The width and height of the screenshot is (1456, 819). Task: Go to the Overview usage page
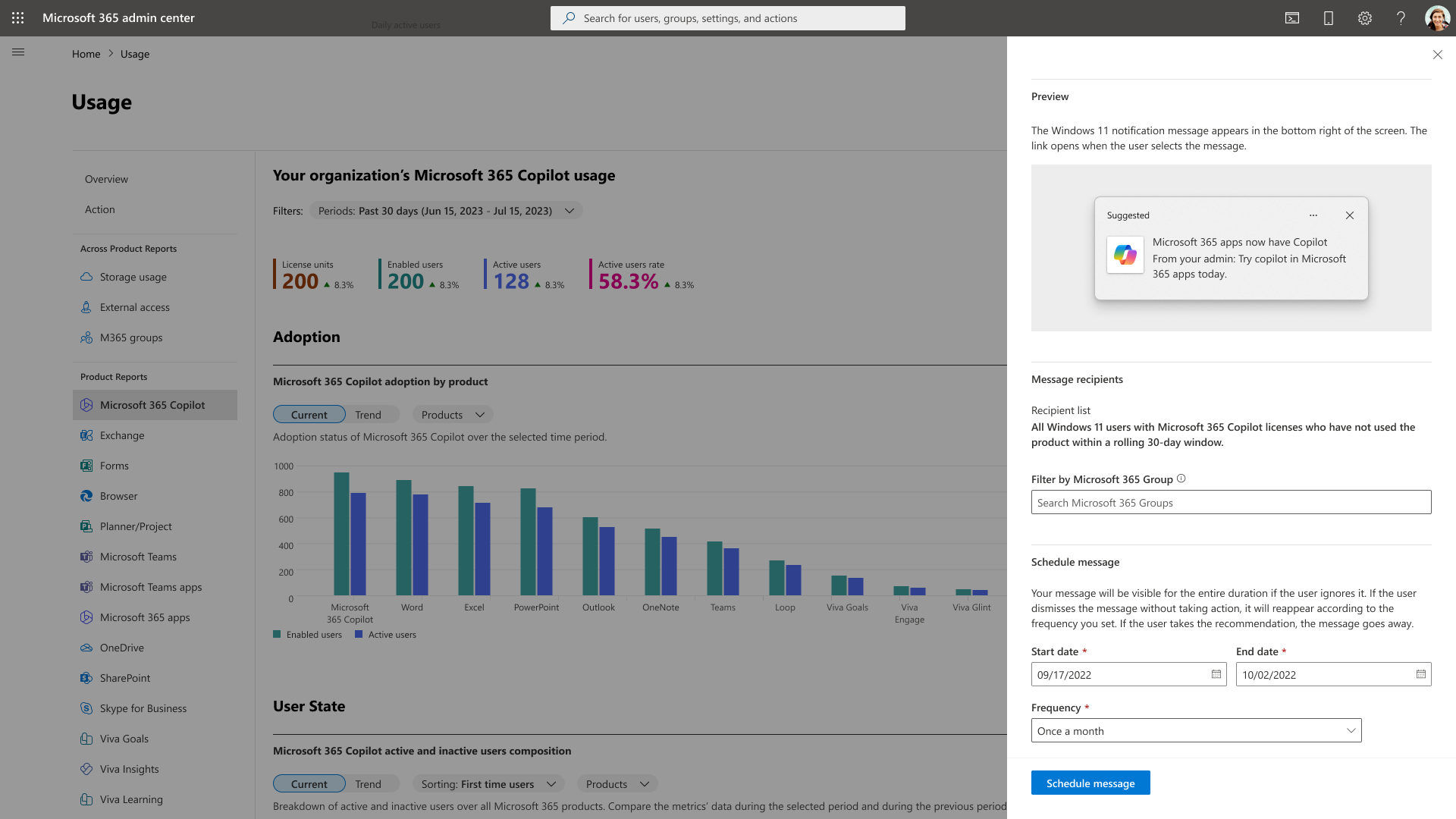[106, 179]
